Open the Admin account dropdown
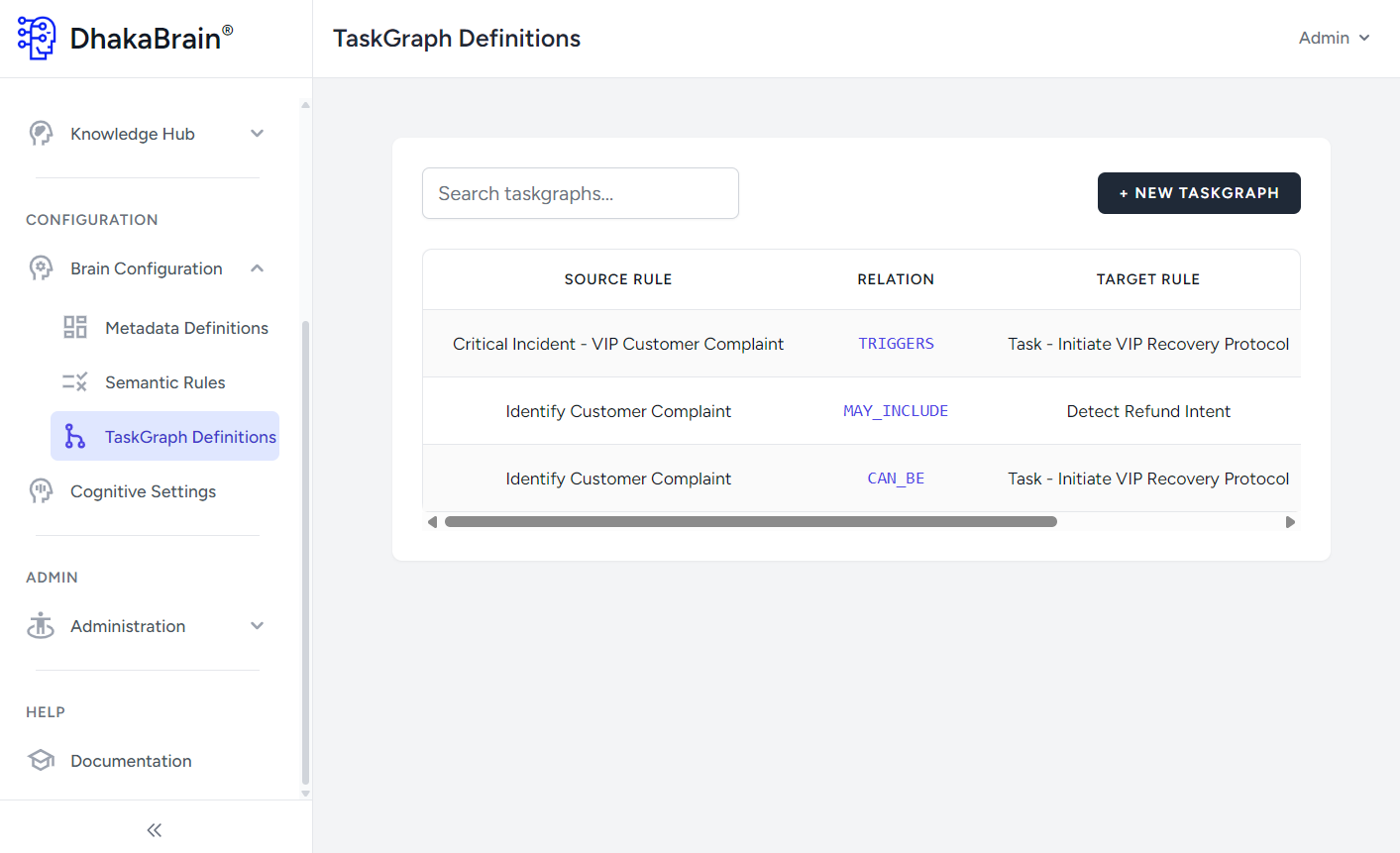1400x853 pixels. click(1335, 38)
